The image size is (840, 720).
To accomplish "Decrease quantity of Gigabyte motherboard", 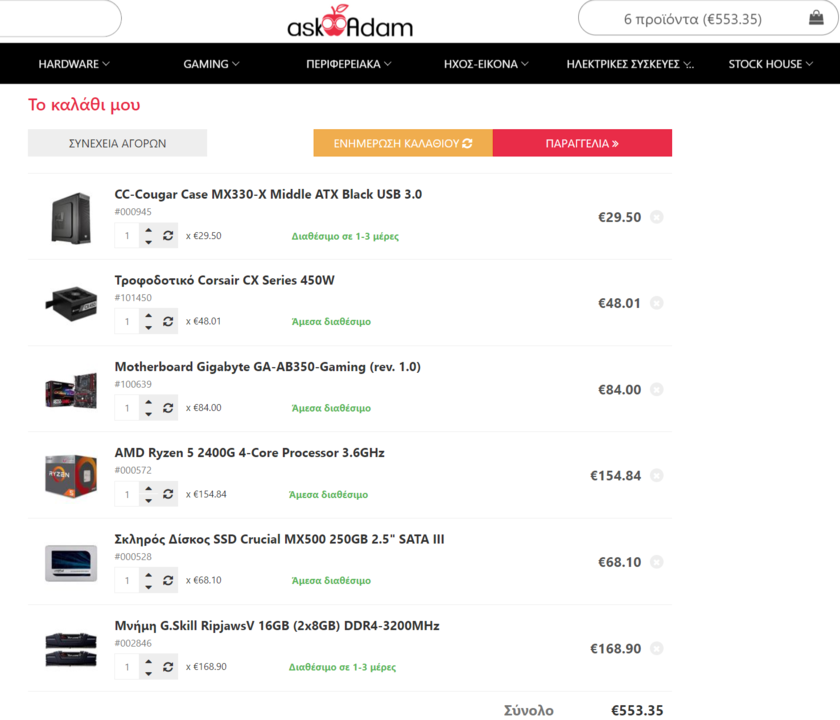I will click(x=148, y=414).
